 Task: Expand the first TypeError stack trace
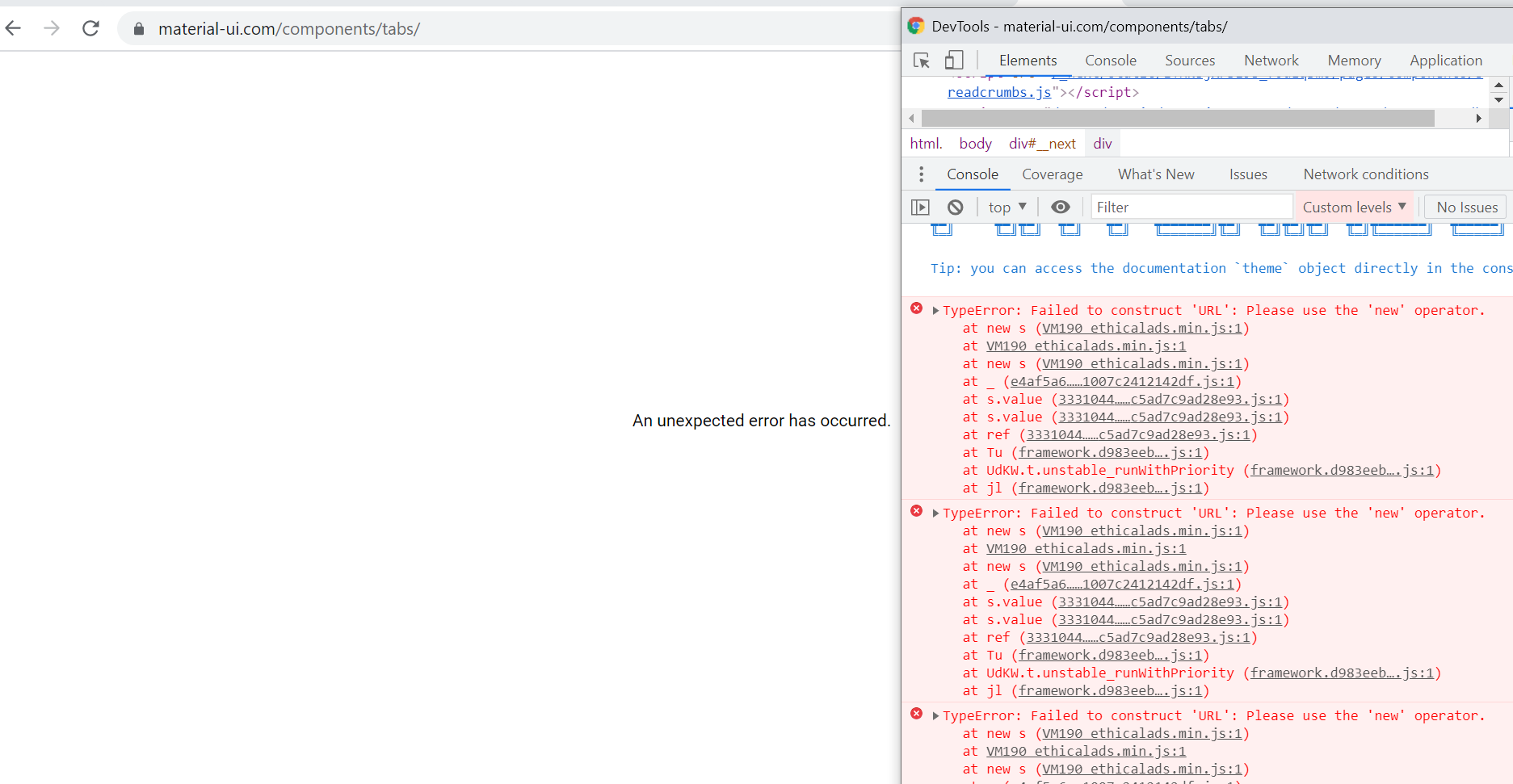935,310
